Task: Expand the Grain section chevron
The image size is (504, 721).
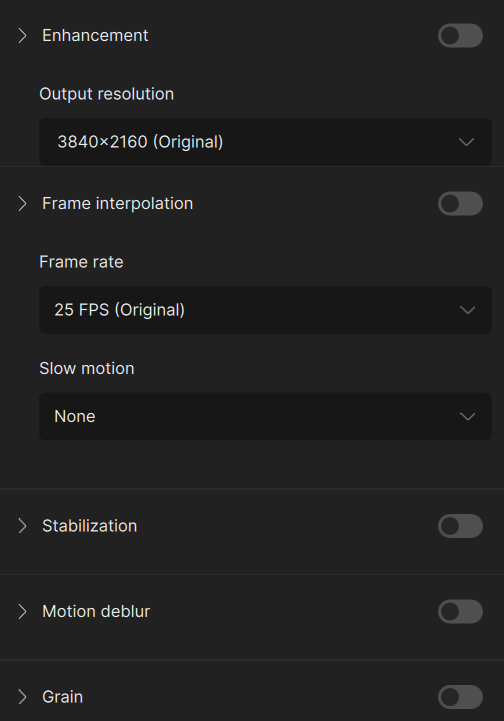Action: click(x=22, y=697)
